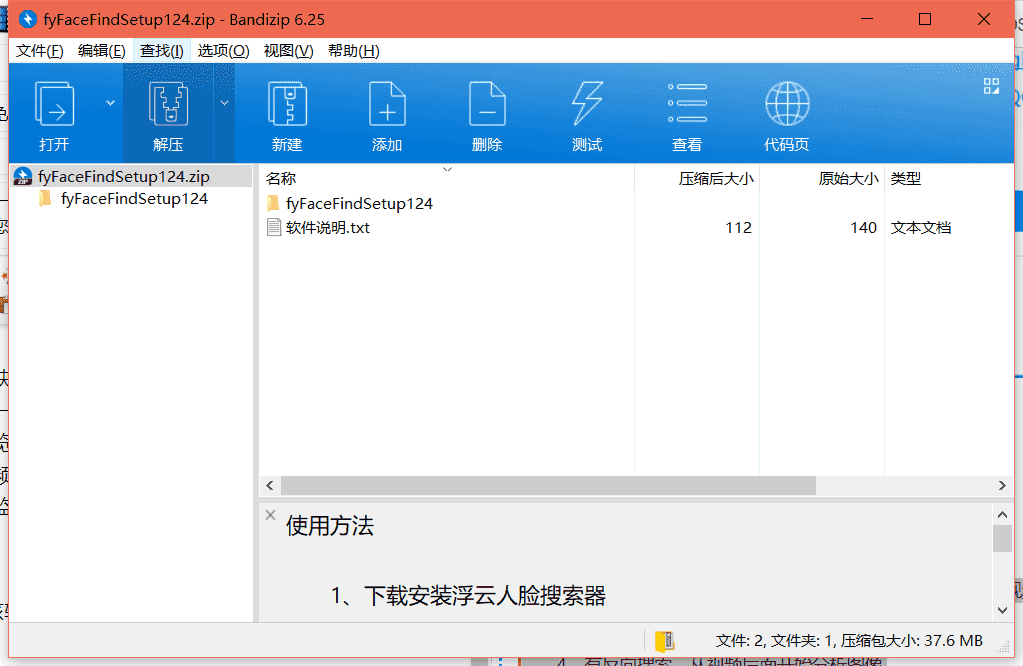Sort by 原始大小 column header
The image size is (1023, 666).
click(x=822, y=178)
